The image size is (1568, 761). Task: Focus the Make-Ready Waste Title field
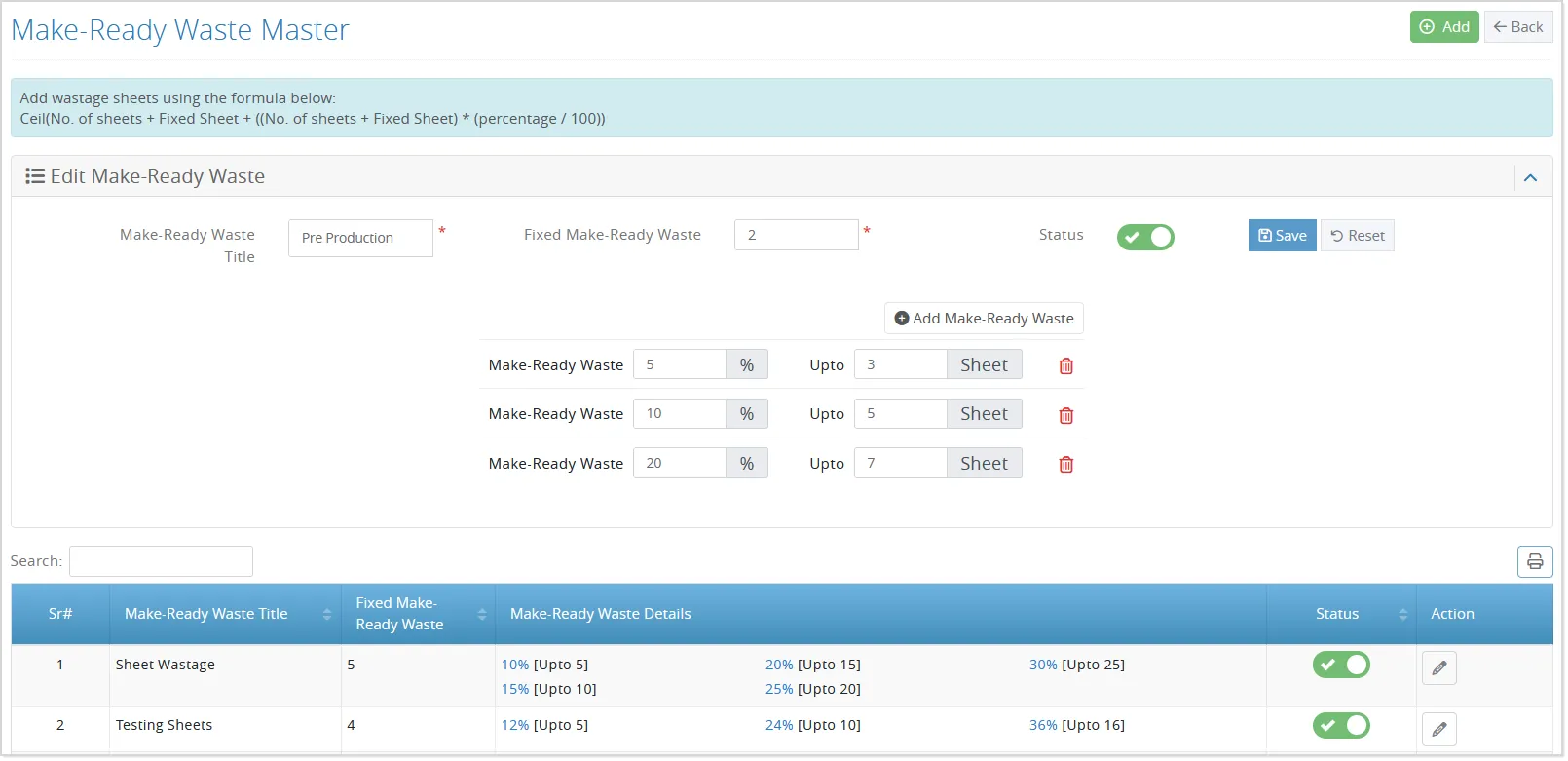pyautogui.click(x=360, y=238)
